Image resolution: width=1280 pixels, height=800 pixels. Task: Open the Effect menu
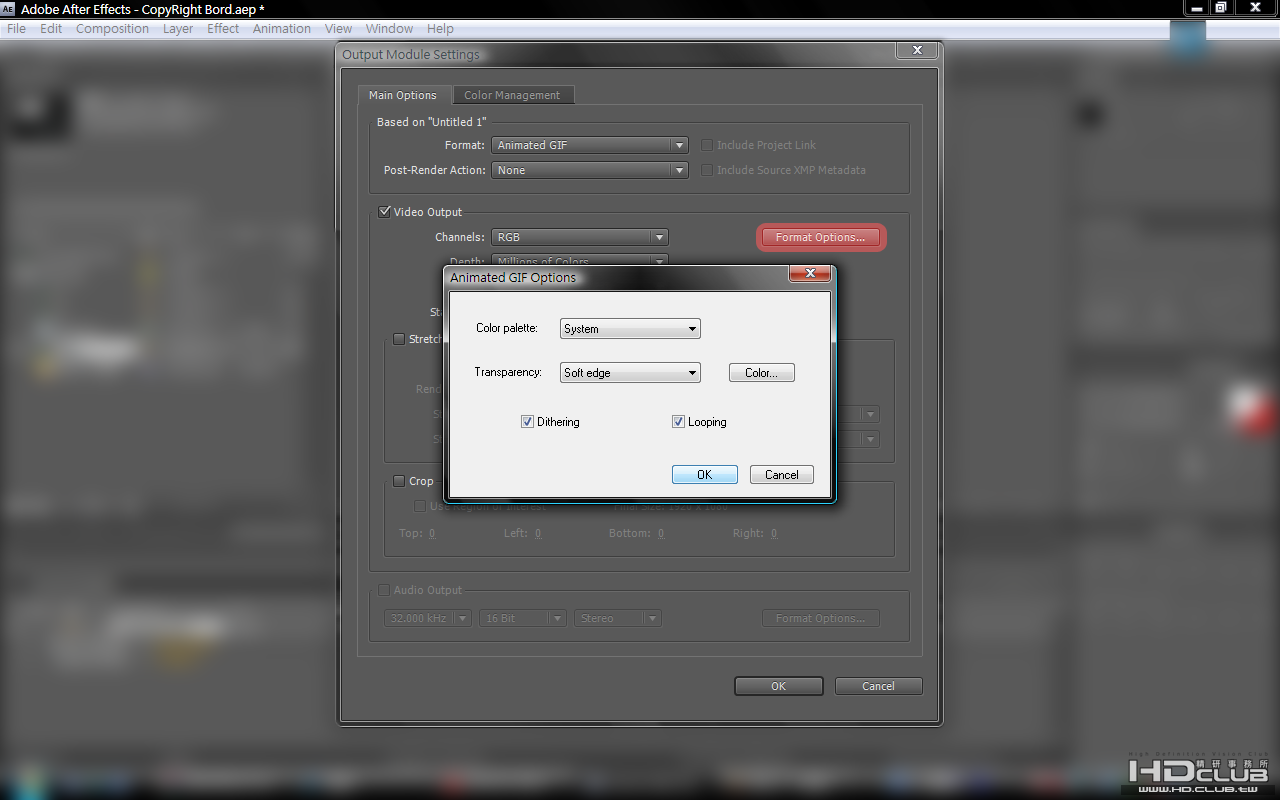pyautogui.click(x=223, y=28)
